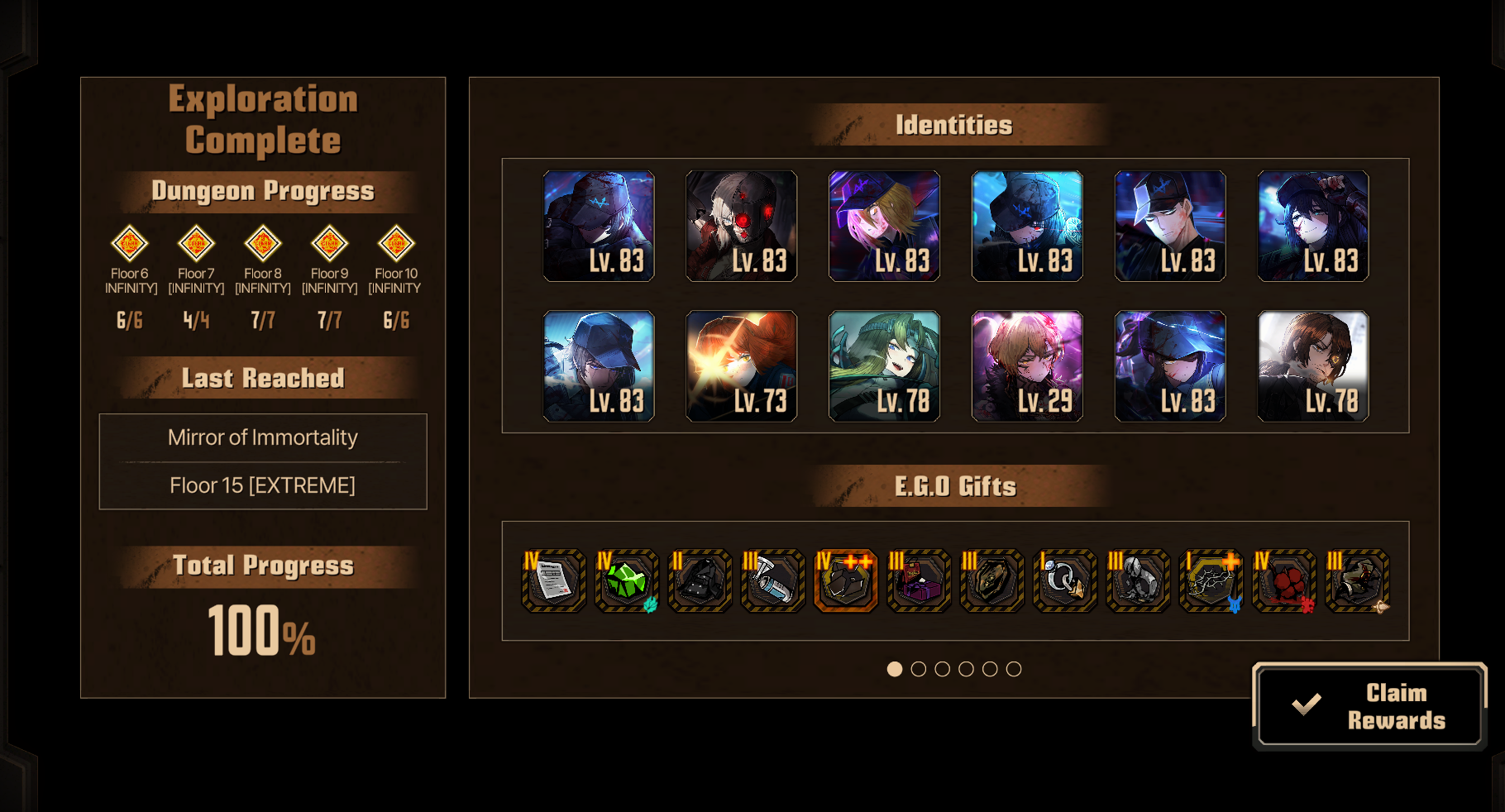The width and height of the screenshot is (1505, 812).
Task: Click the red clover E.G.O gift icon
Action: tap(1283, 580)
